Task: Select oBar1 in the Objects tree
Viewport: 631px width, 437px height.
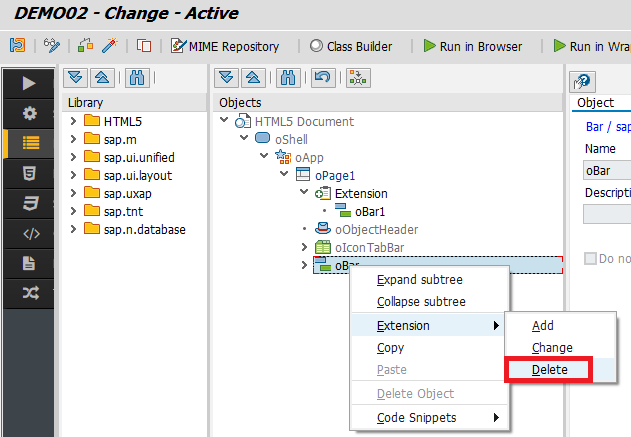Action: tap(370, 212)
